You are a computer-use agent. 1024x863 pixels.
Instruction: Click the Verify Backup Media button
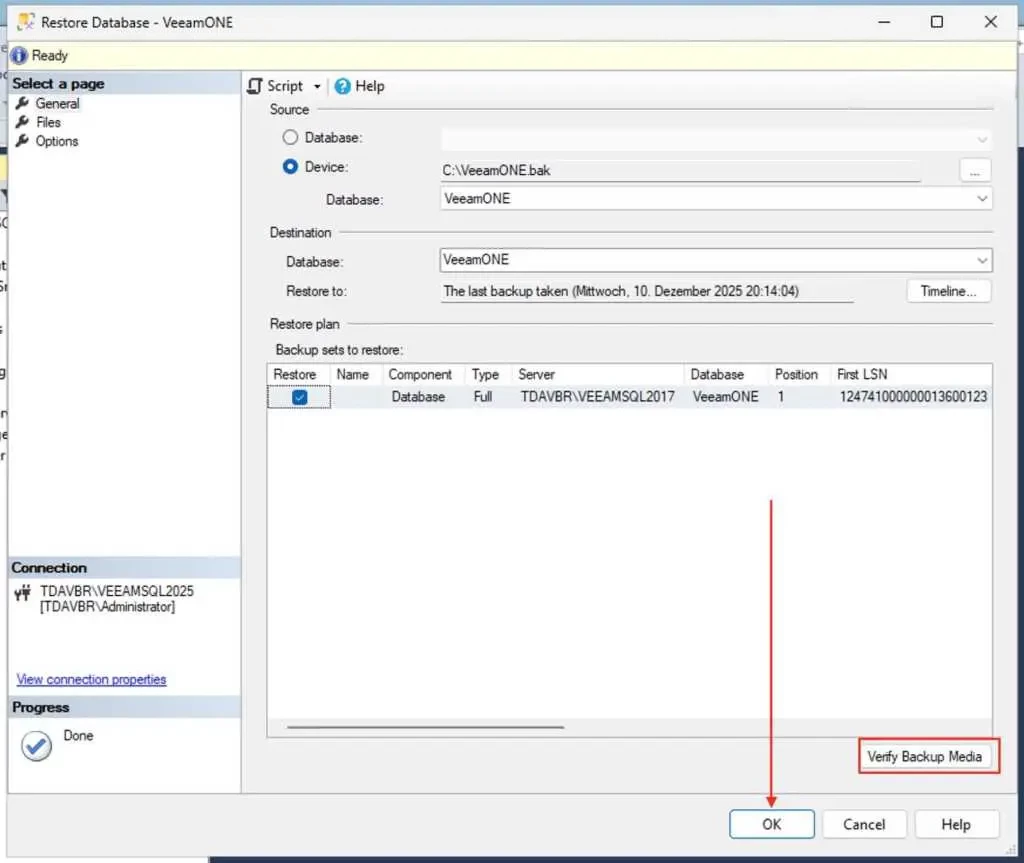click(924, 757)
